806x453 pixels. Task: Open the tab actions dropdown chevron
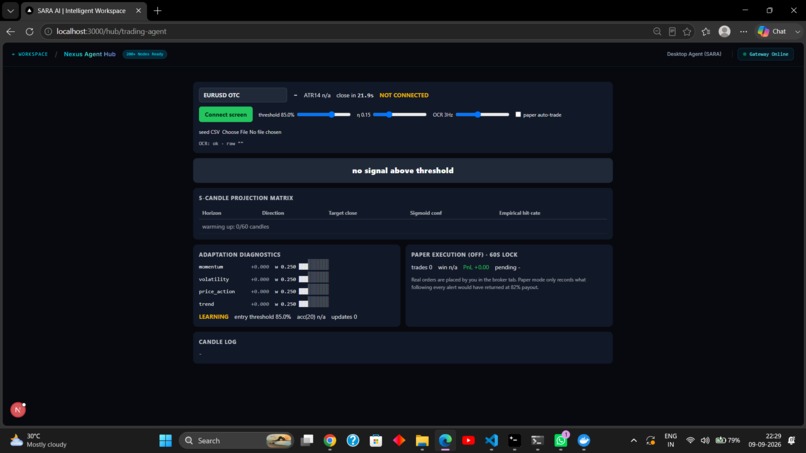[10, 10]
